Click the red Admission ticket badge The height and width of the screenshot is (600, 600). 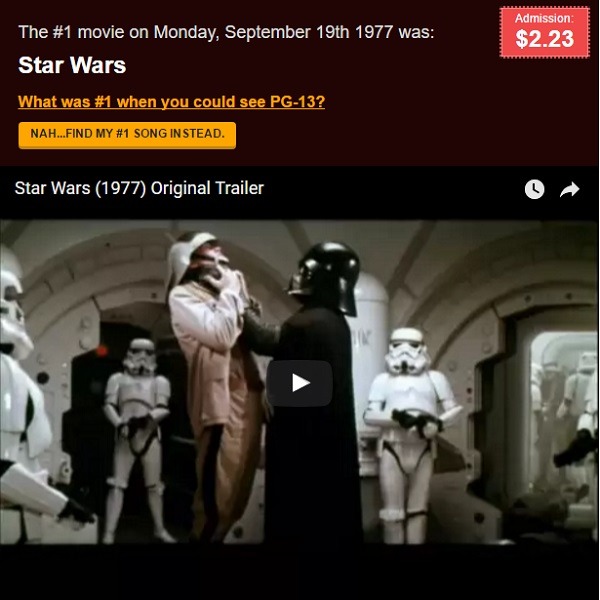coord(544,32)
